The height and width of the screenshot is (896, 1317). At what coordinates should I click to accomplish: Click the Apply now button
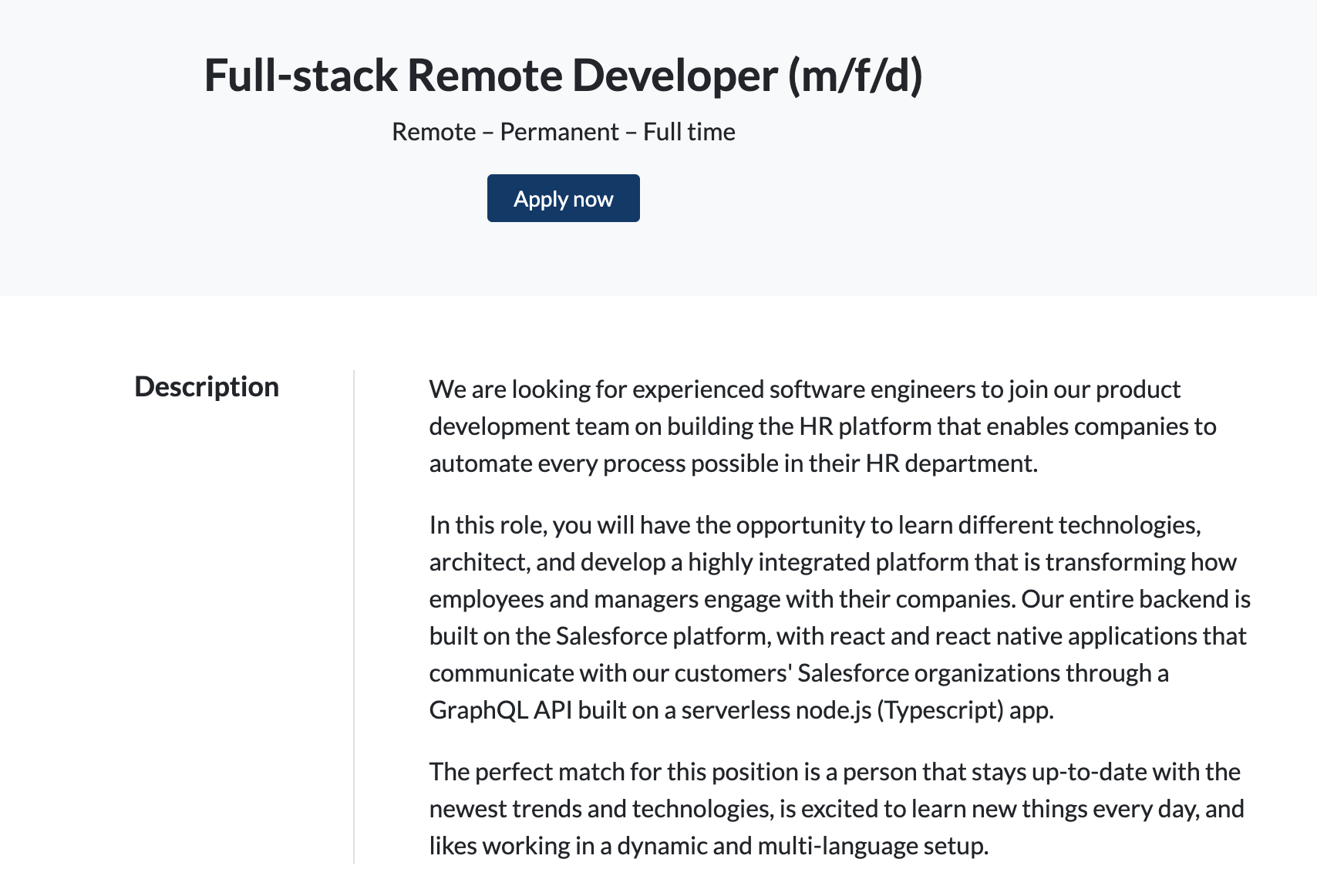(x=563, y=199)
